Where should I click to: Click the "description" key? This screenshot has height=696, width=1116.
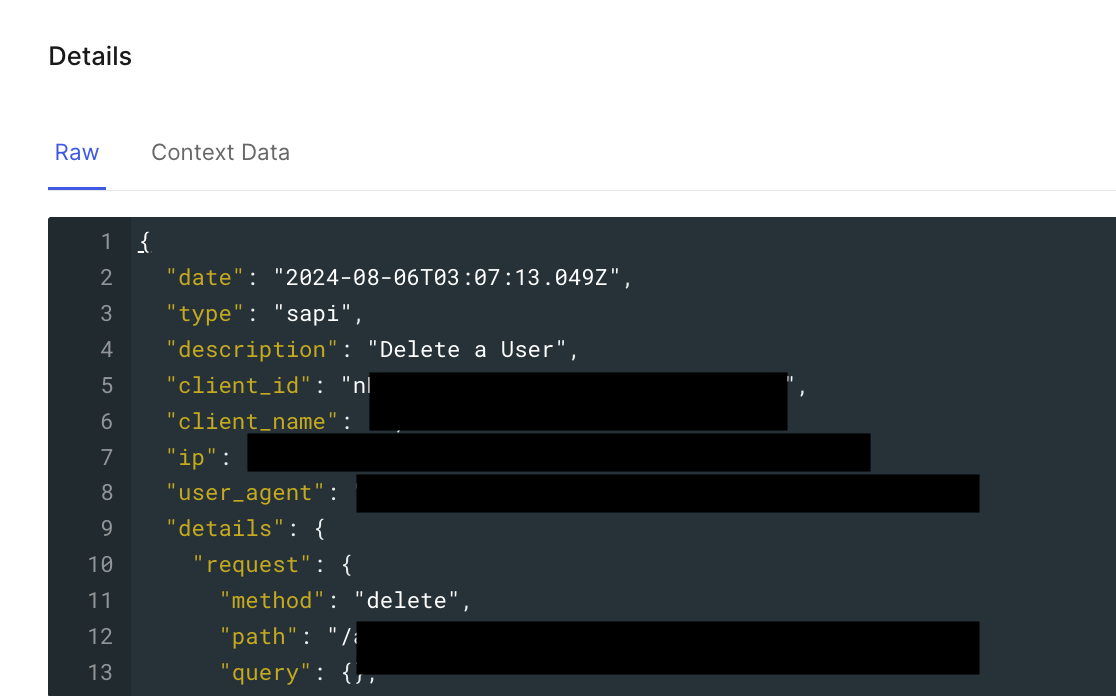252,349
